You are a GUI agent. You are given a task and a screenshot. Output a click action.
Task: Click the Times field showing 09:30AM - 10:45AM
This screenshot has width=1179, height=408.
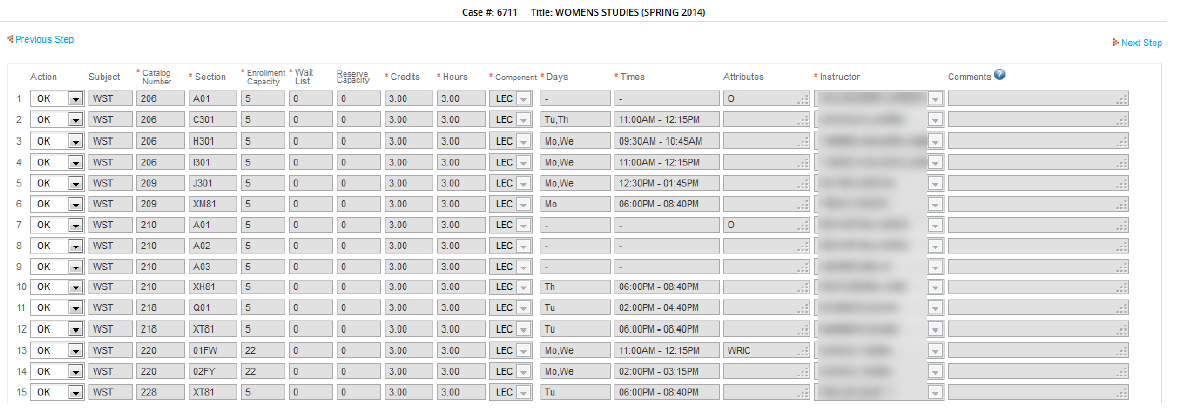(x=665, y=141)
